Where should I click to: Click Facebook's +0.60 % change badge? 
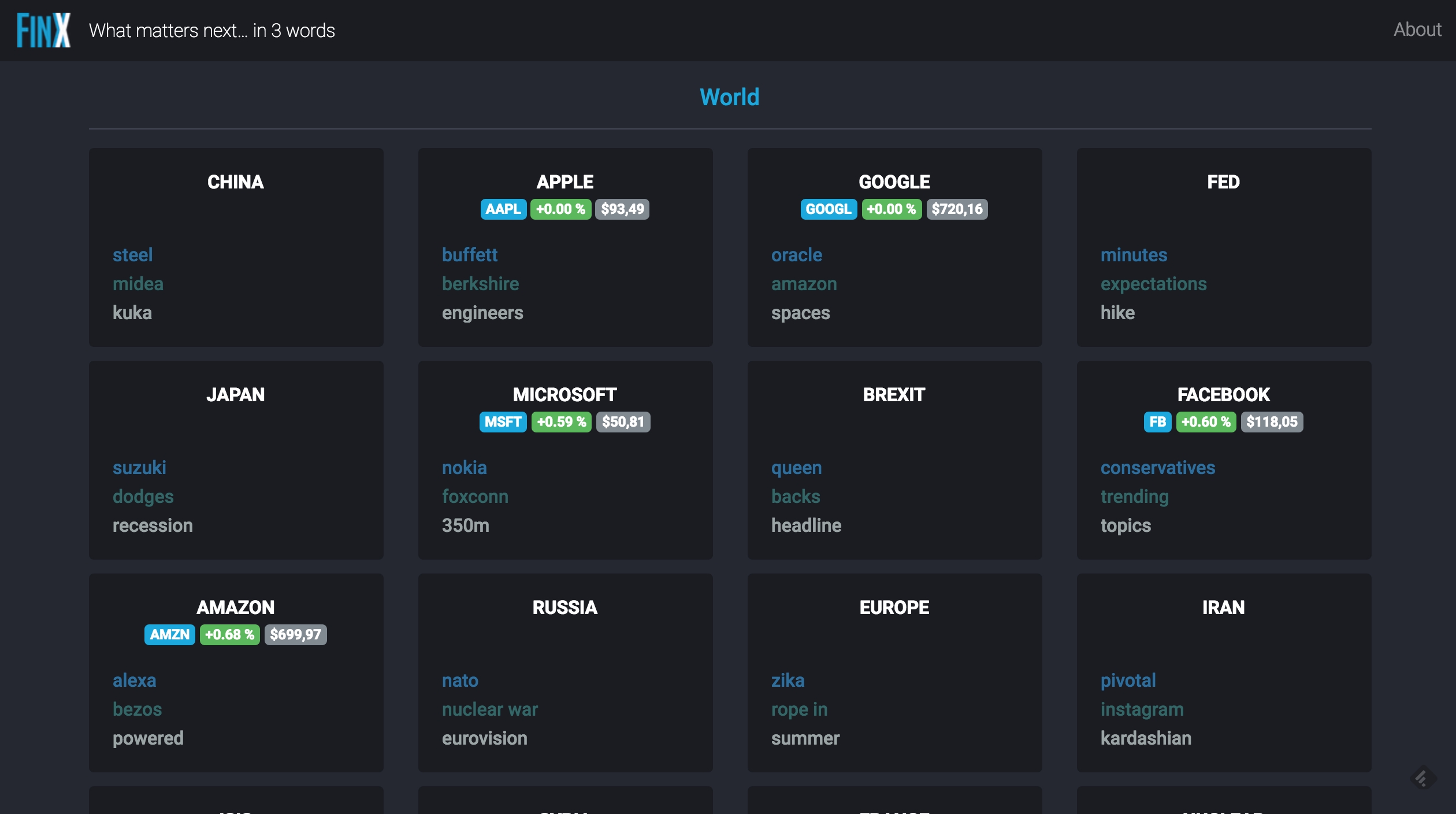pos(1206,422)
